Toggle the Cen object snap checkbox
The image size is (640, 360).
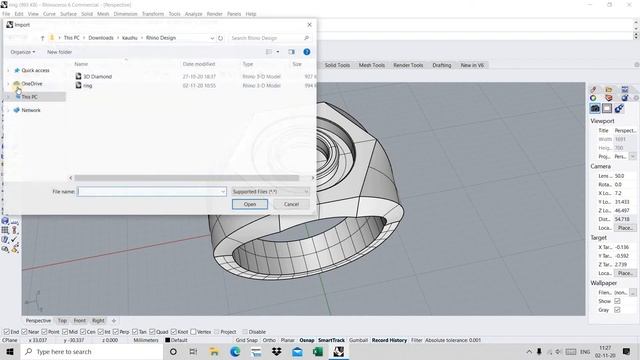click(83, 332)
